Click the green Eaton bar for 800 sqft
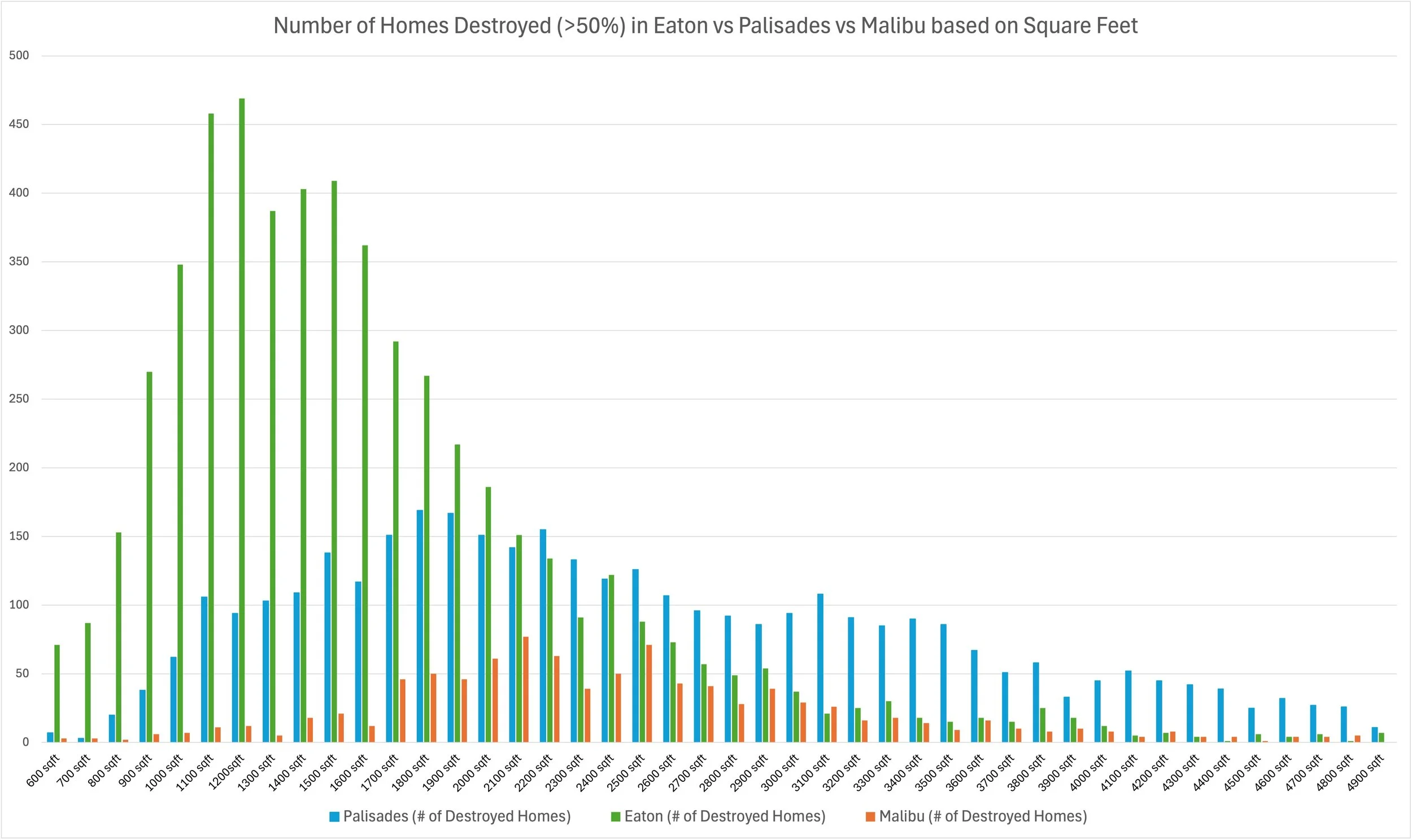This screenshot has width=1412, height=840. point(119,637)
